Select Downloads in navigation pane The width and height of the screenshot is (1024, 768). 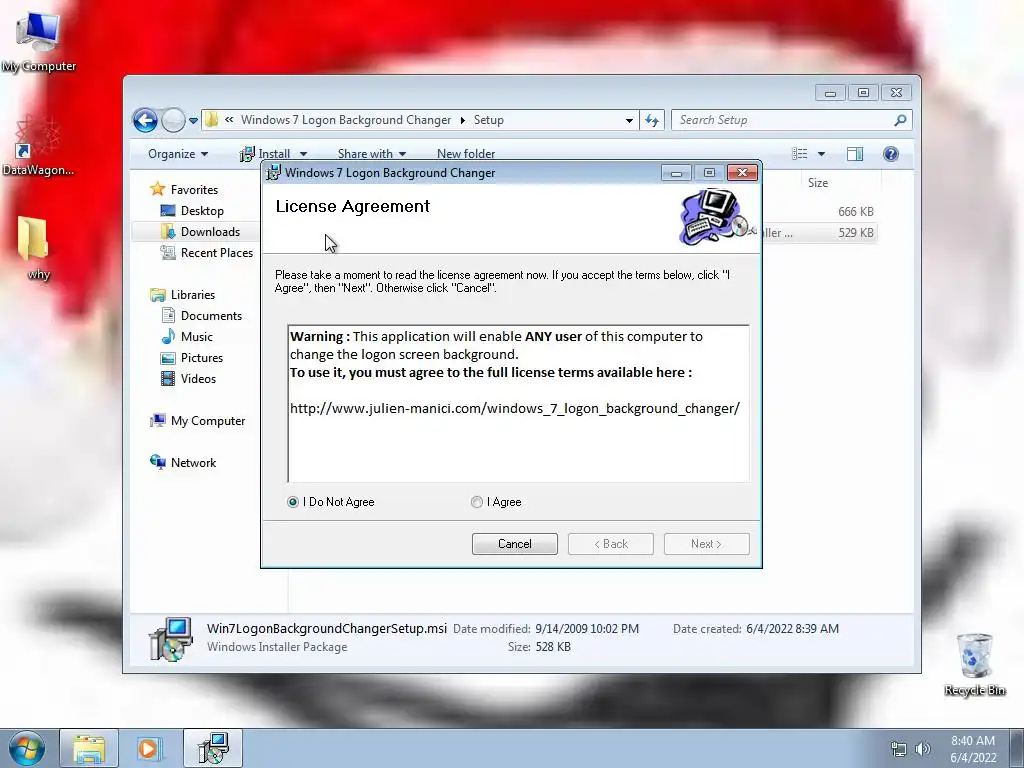pos(210,232)
